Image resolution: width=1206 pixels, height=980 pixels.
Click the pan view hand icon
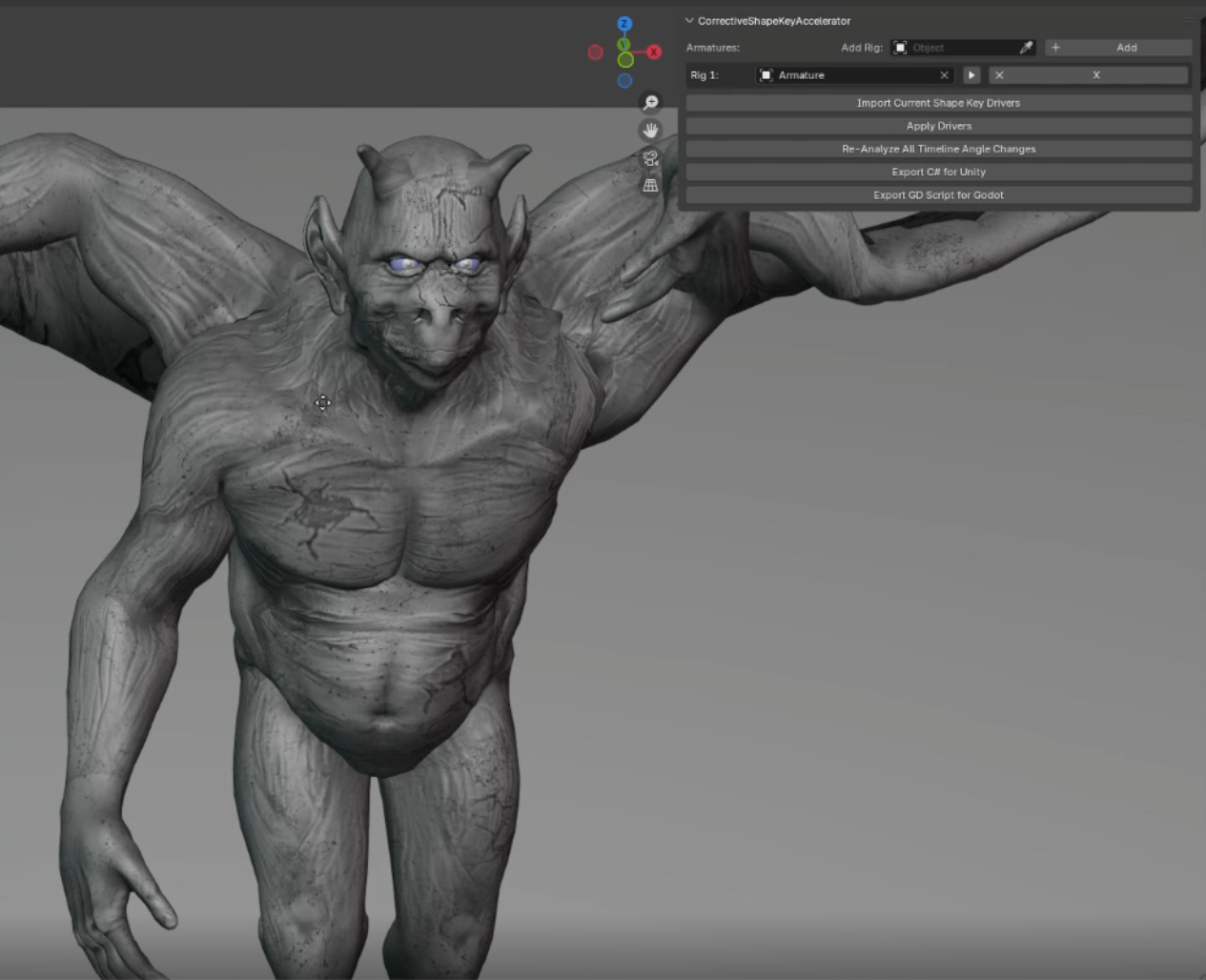point(650,131)
